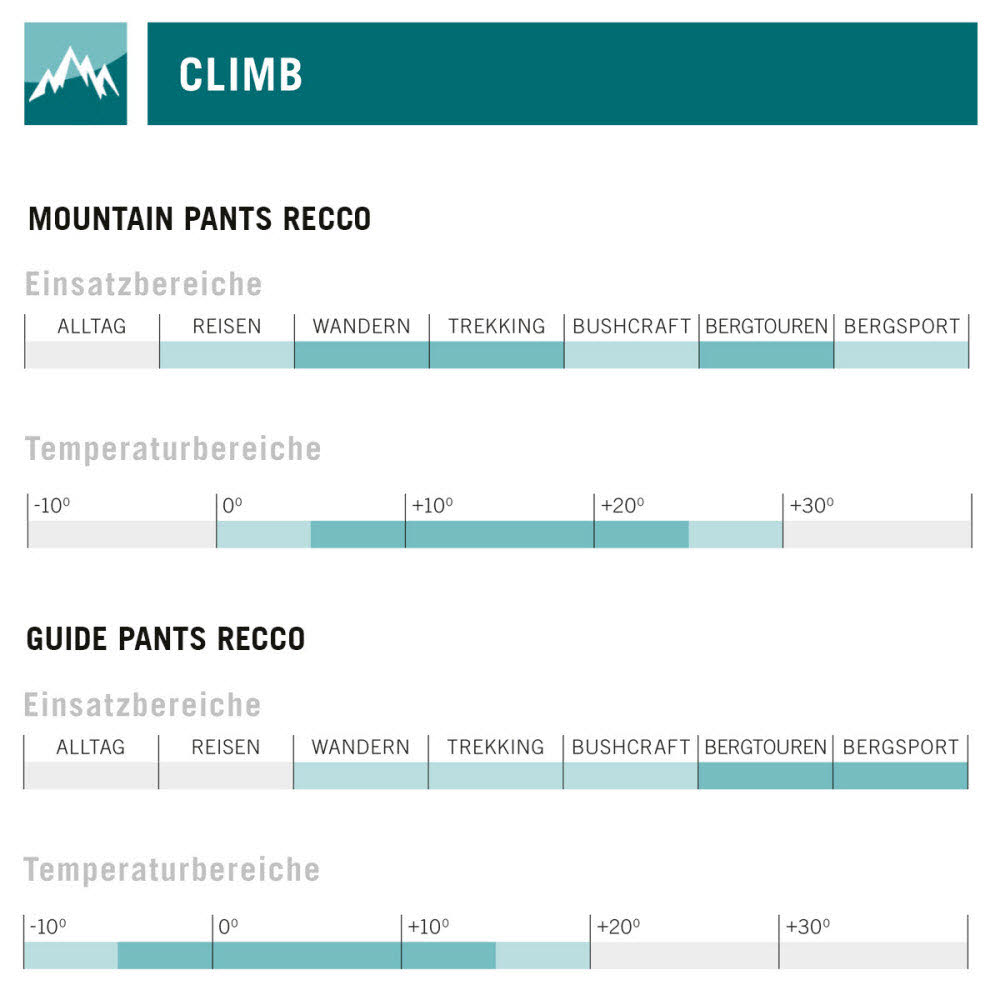Select the Guide Pants Recco heading
Viewport: 1000px width, 1000px height.
pos(166,639)
